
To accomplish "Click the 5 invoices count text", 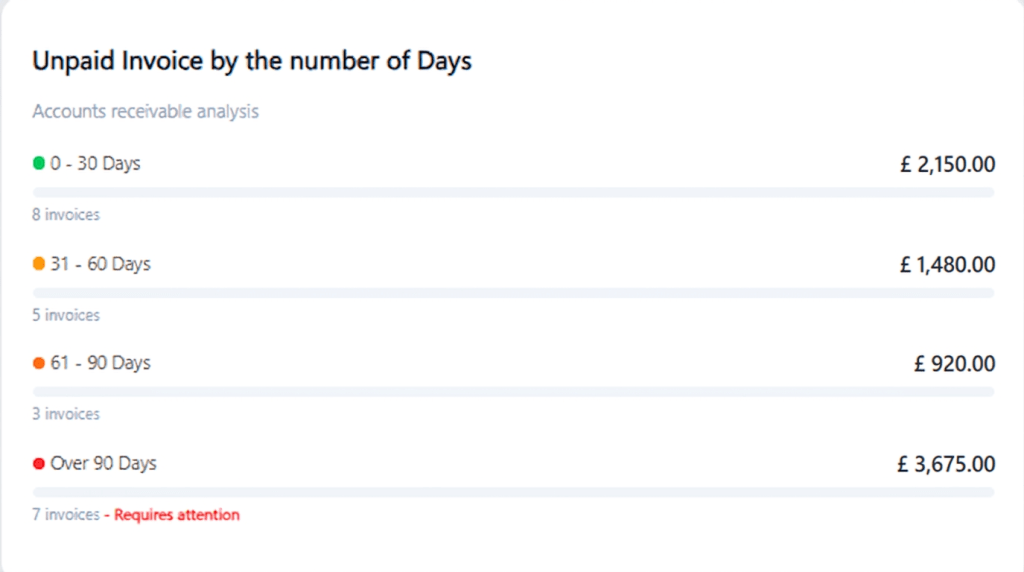I will (x=66, y=315).
